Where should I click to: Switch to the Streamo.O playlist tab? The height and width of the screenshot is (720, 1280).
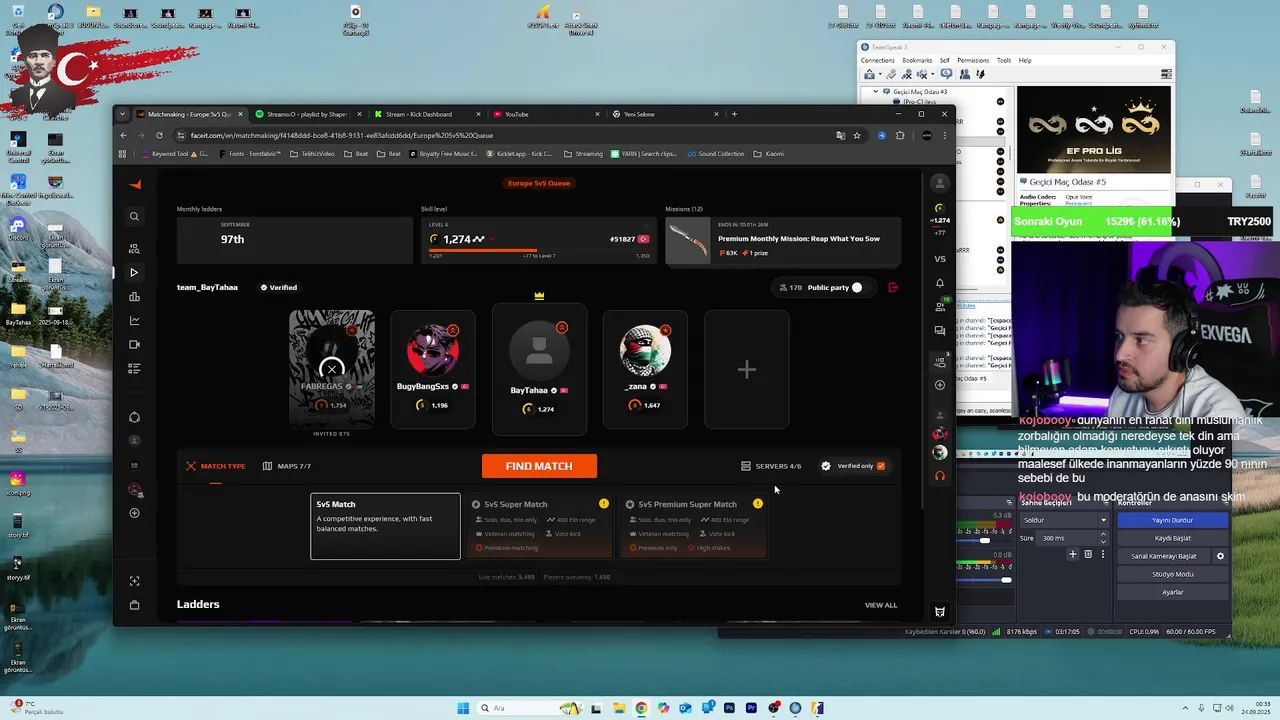[x=309, y=114]
